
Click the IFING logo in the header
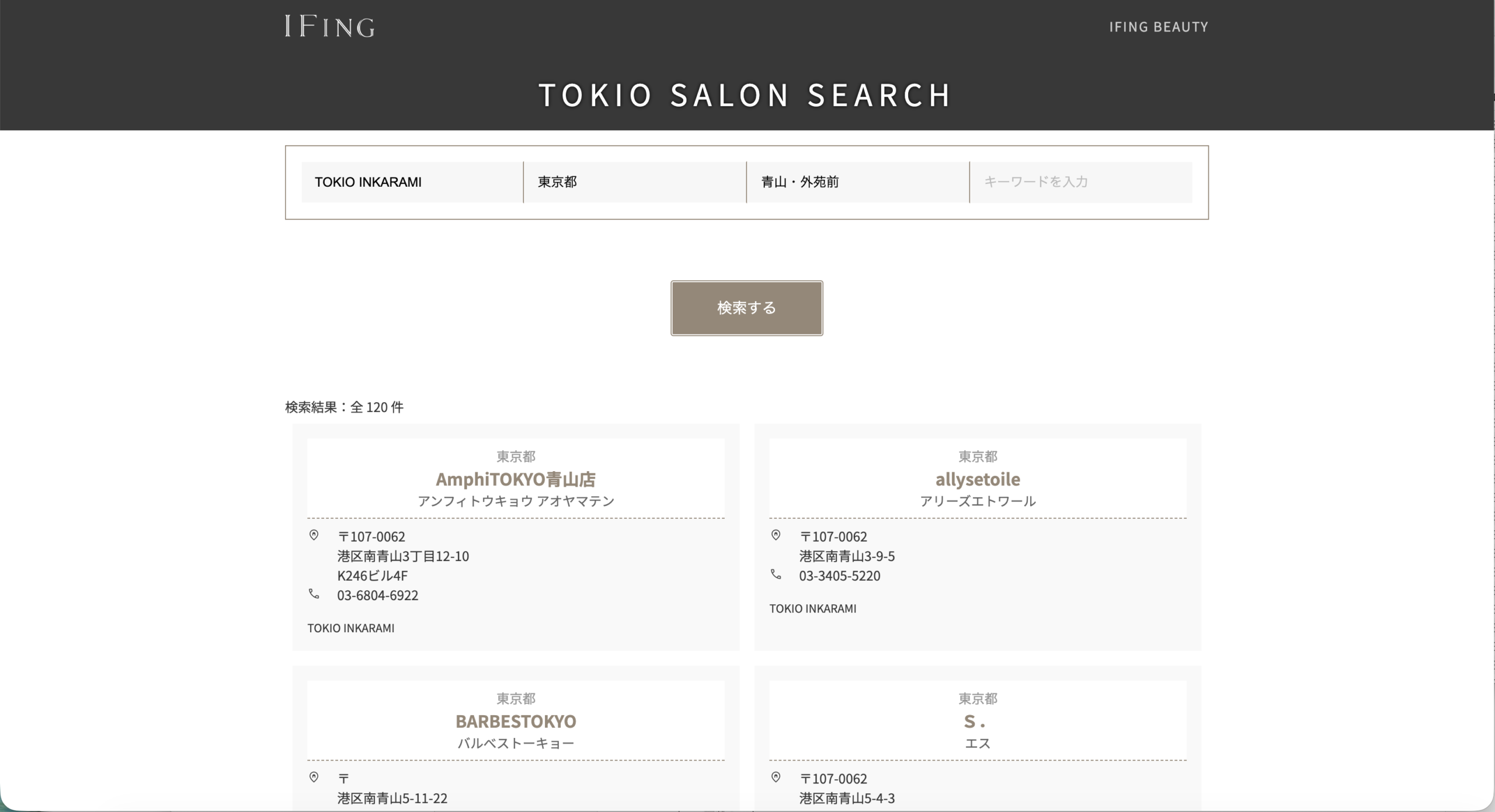point(329,26)
